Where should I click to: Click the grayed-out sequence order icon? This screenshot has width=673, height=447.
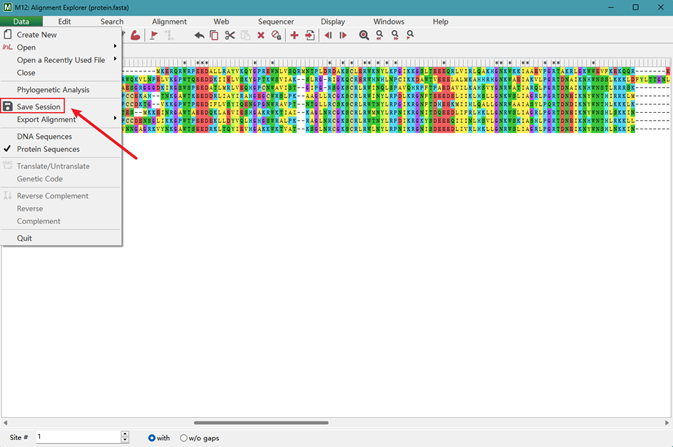pyautogui.click(x=170, y=35)
